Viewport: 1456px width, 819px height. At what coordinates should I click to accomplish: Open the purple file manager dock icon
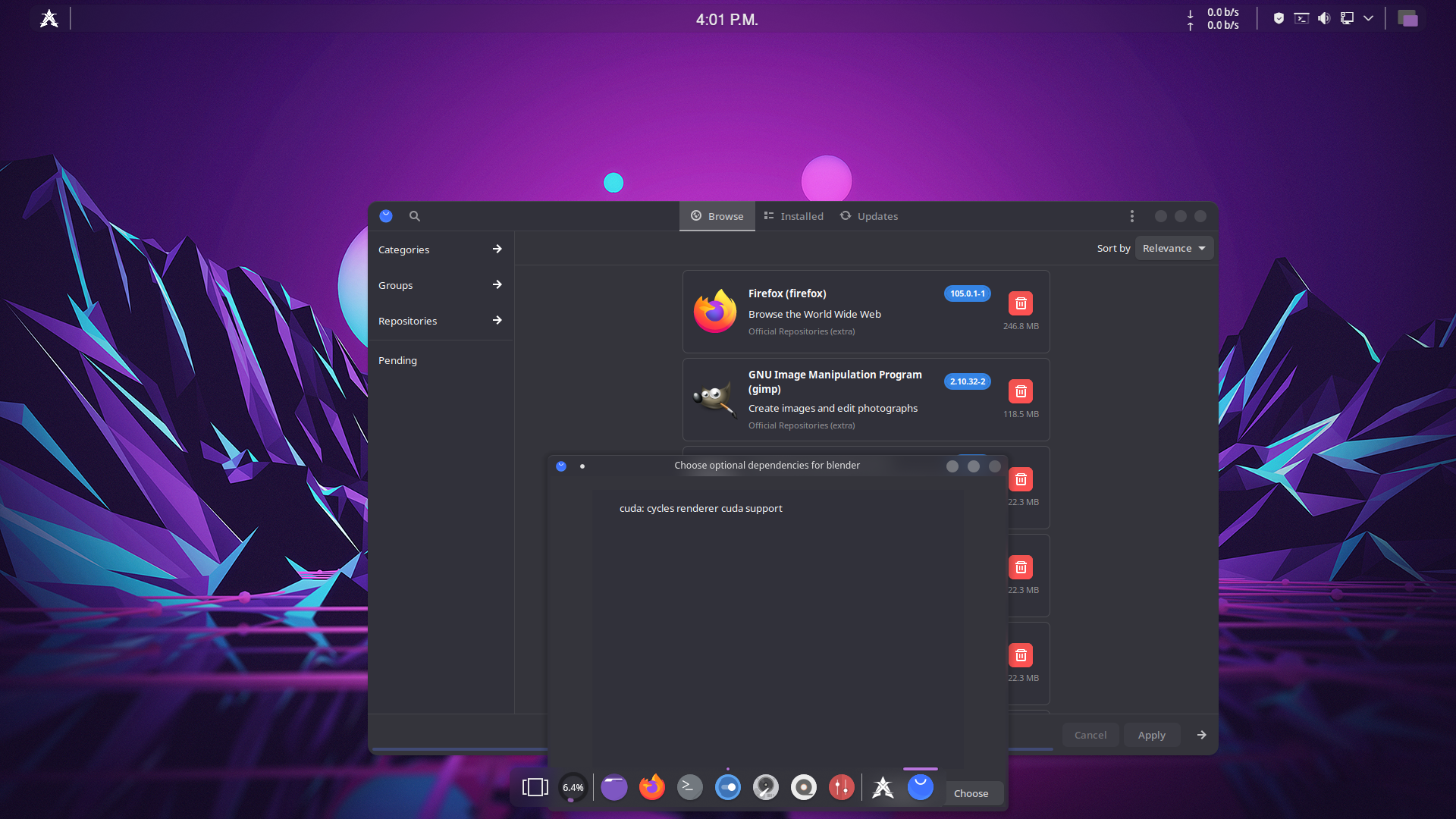[614, 787]
